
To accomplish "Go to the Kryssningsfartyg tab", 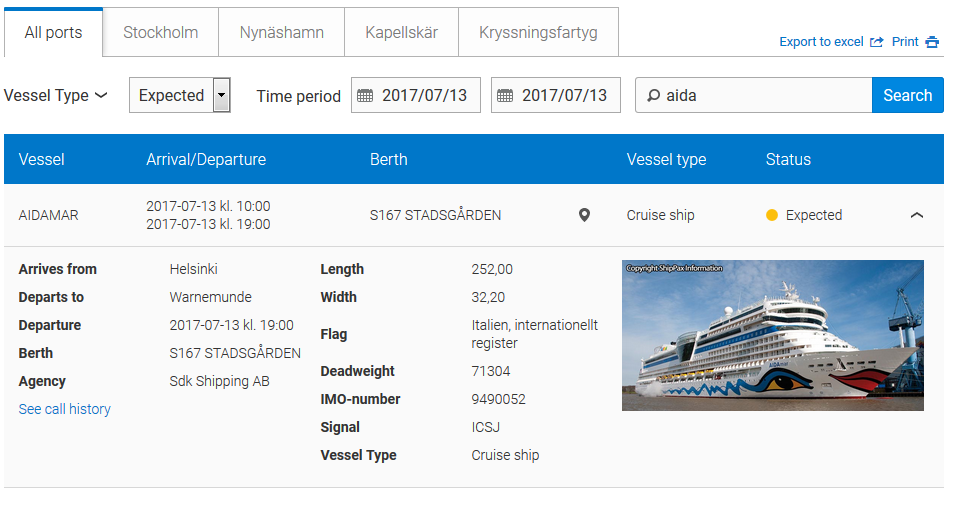I will coord(538,33).
